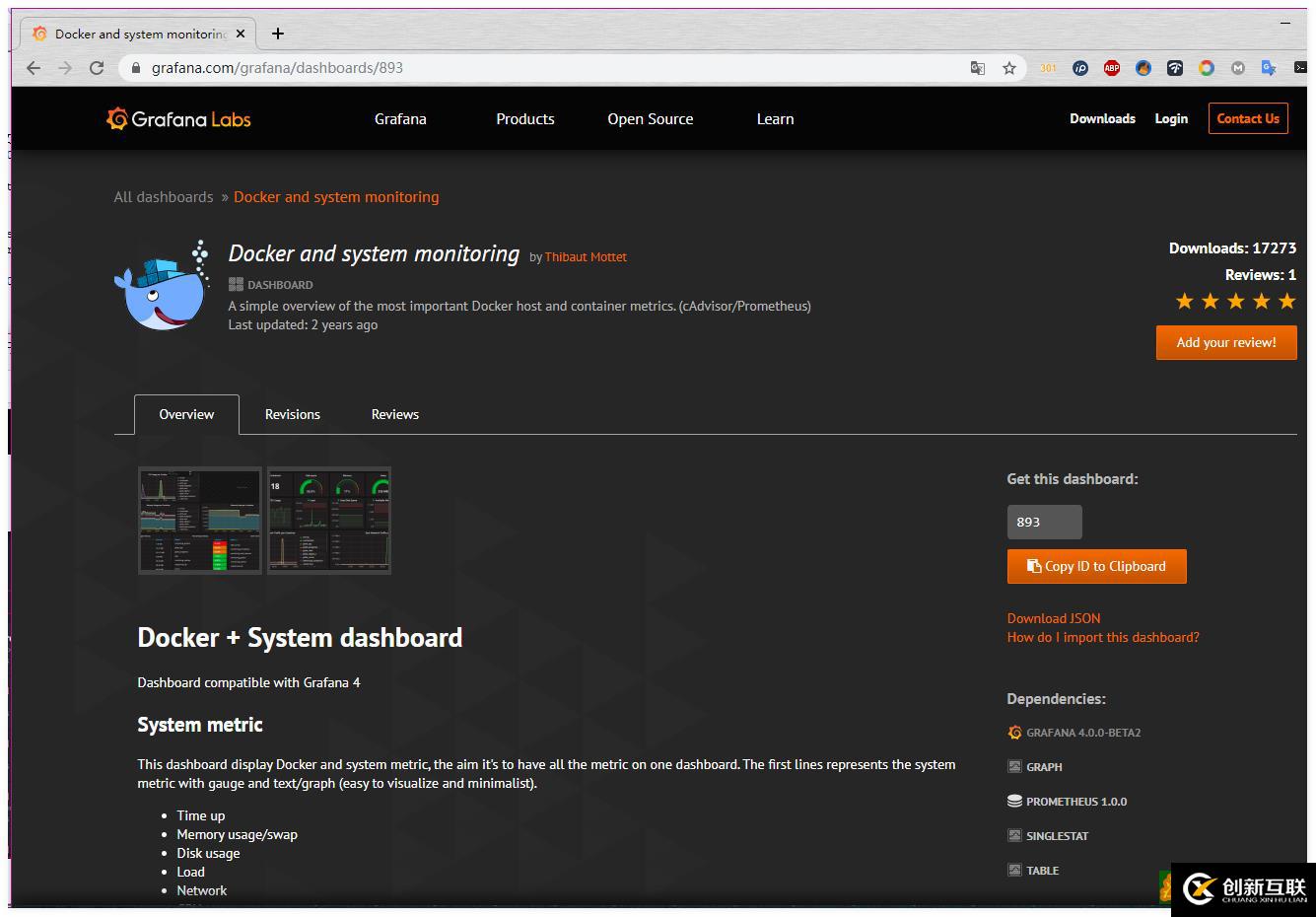
Task: Click the Docker and system monitoring breadcrumb
Action: (336, 197)
